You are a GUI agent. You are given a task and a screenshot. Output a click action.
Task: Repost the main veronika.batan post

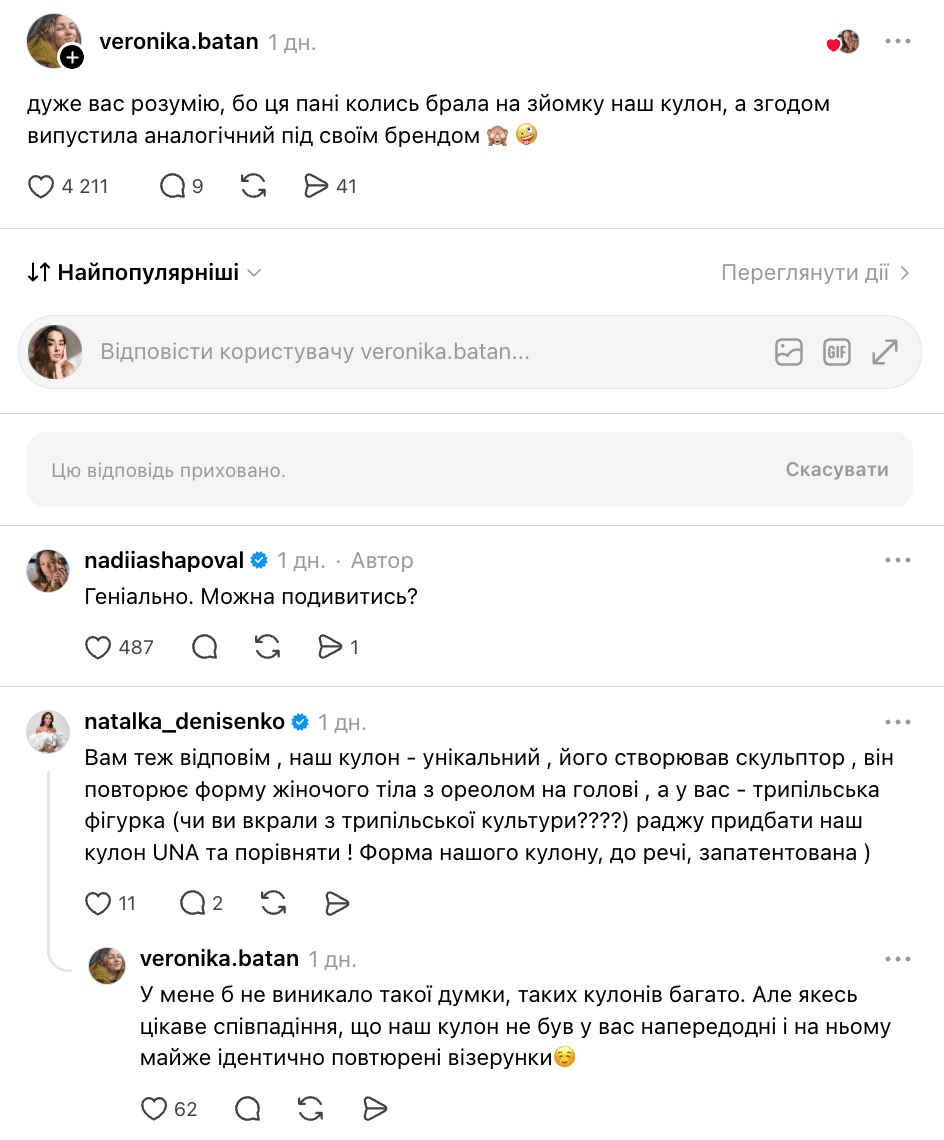253,187
